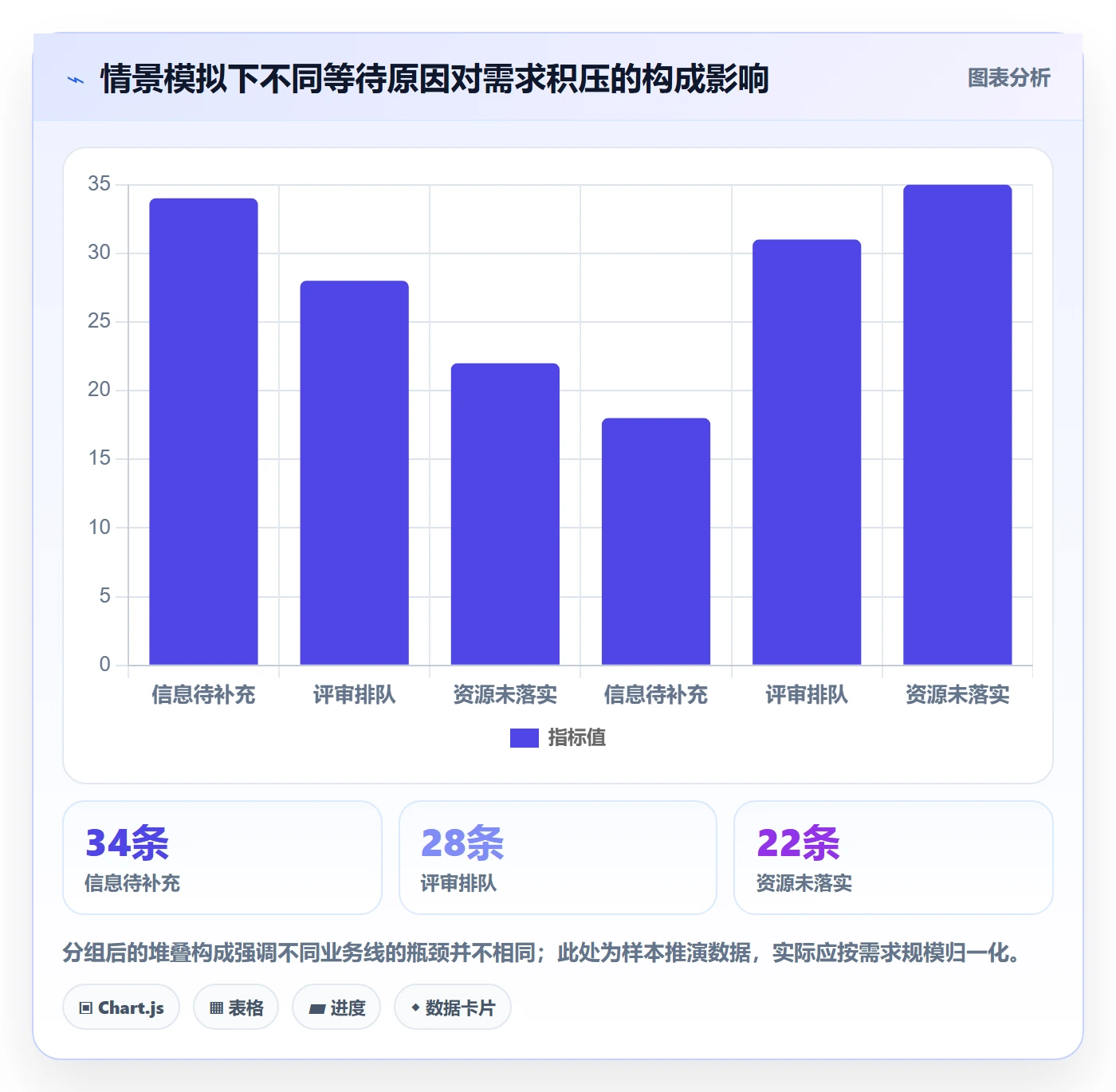Open the 34条 信息待补充 data card
This screenshot has height=1092, width=1116.
[222, 858]
